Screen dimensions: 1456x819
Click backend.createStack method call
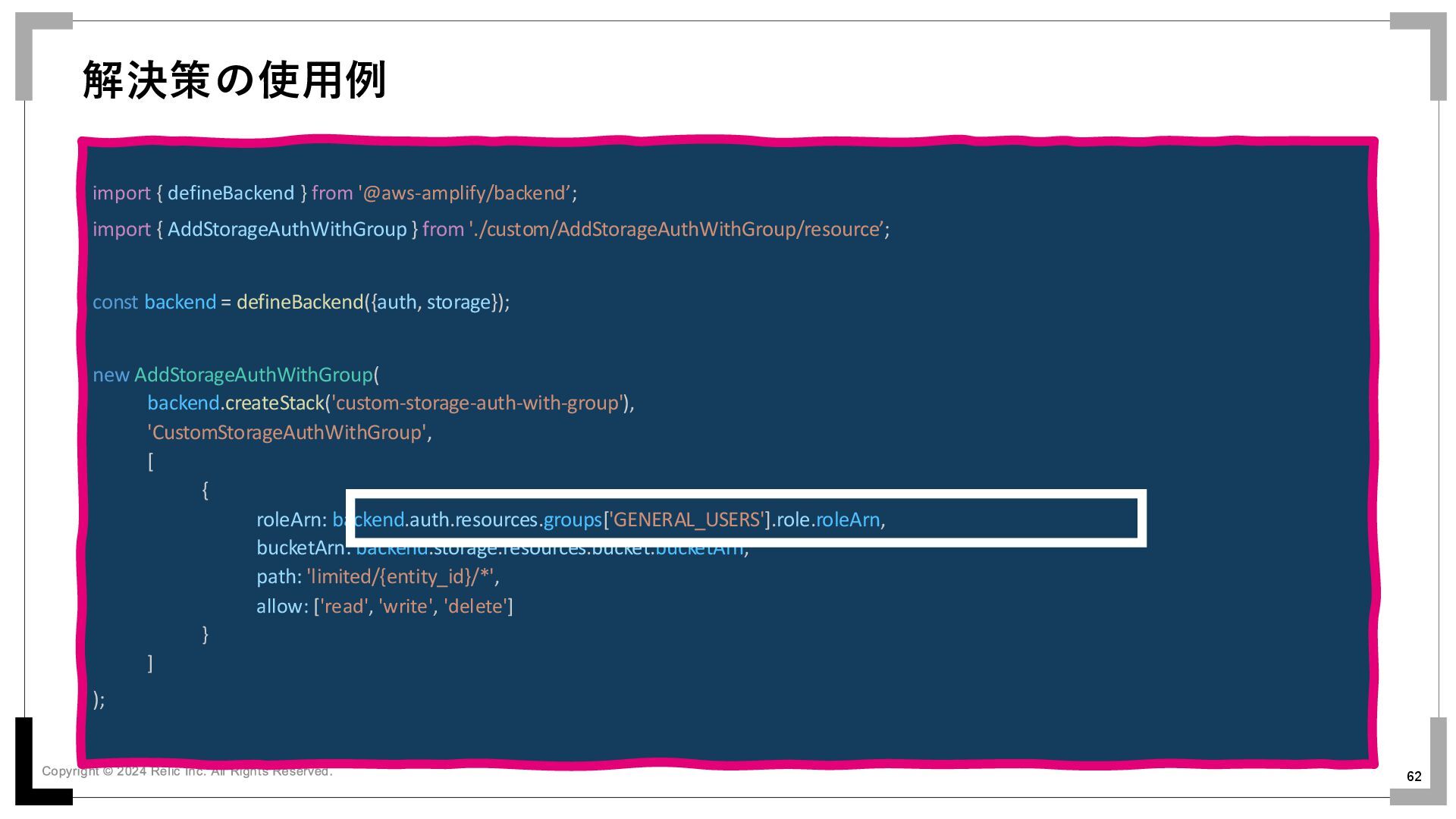[236, 403]
